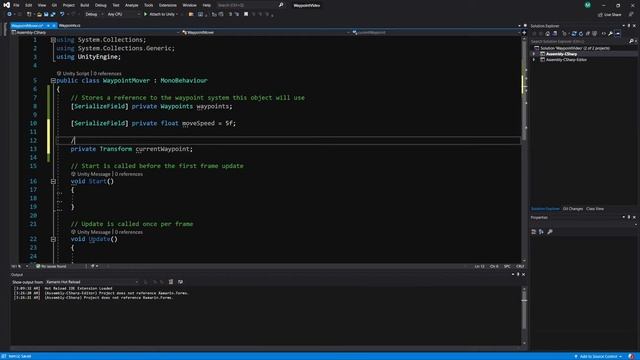
Task: Expand the Assembly-CSharp project node
Action: point(534,54)
